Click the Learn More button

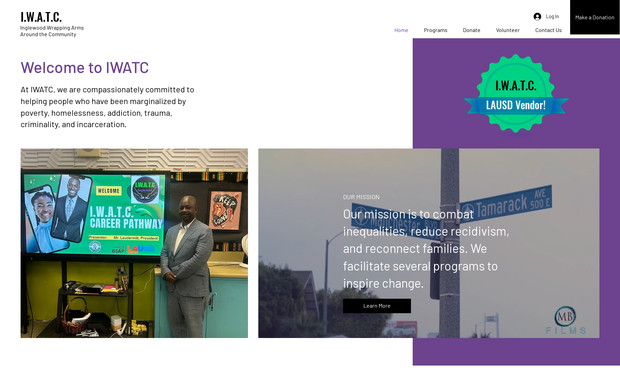(377, 306)
